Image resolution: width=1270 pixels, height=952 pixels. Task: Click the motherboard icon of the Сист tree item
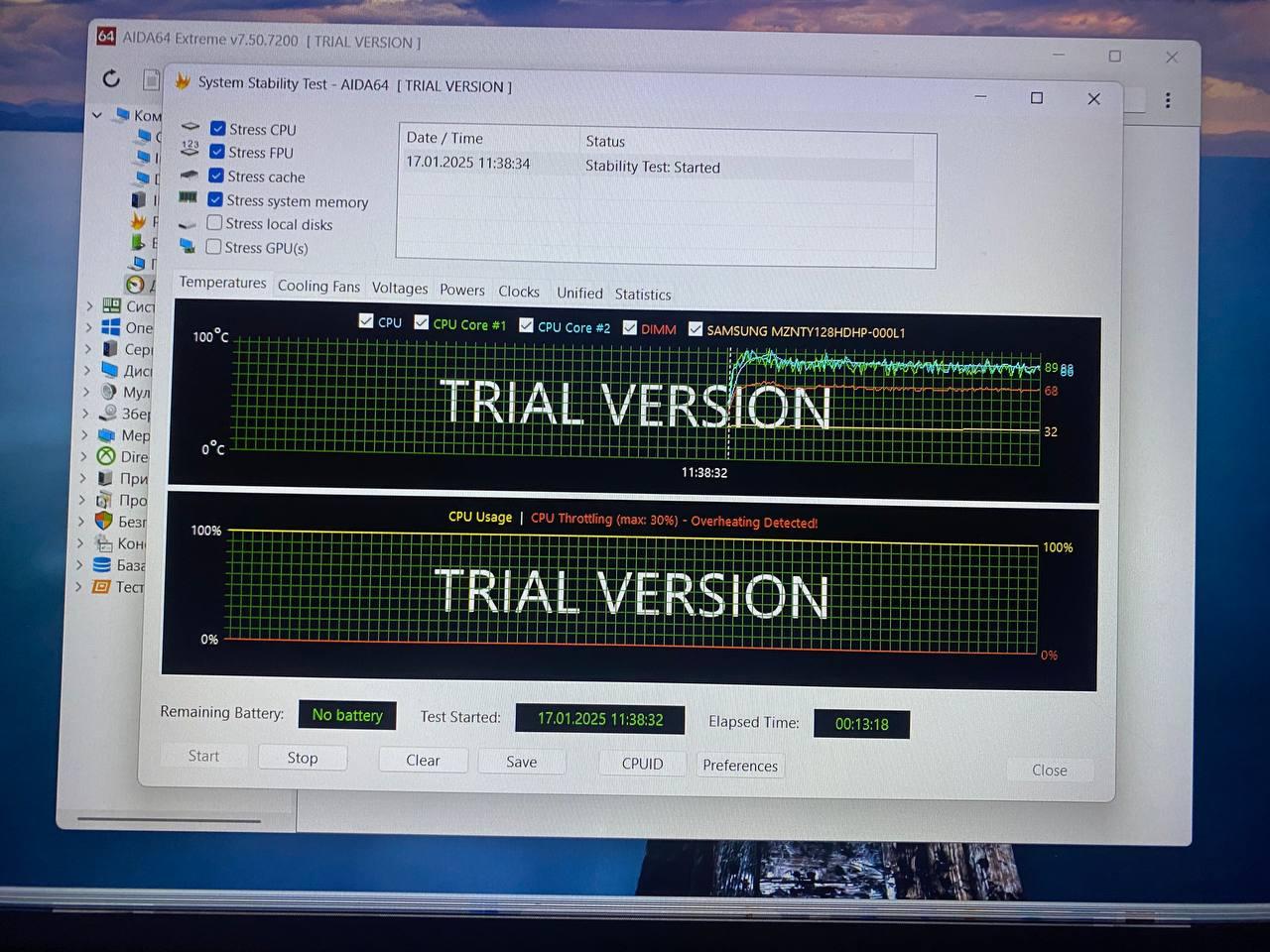[112, 305]
